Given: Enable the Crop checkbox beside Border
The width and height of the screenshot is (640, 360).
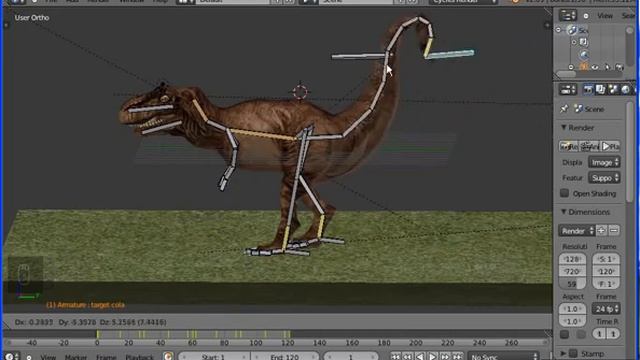Looking at the screenshot, I should 581,334.
